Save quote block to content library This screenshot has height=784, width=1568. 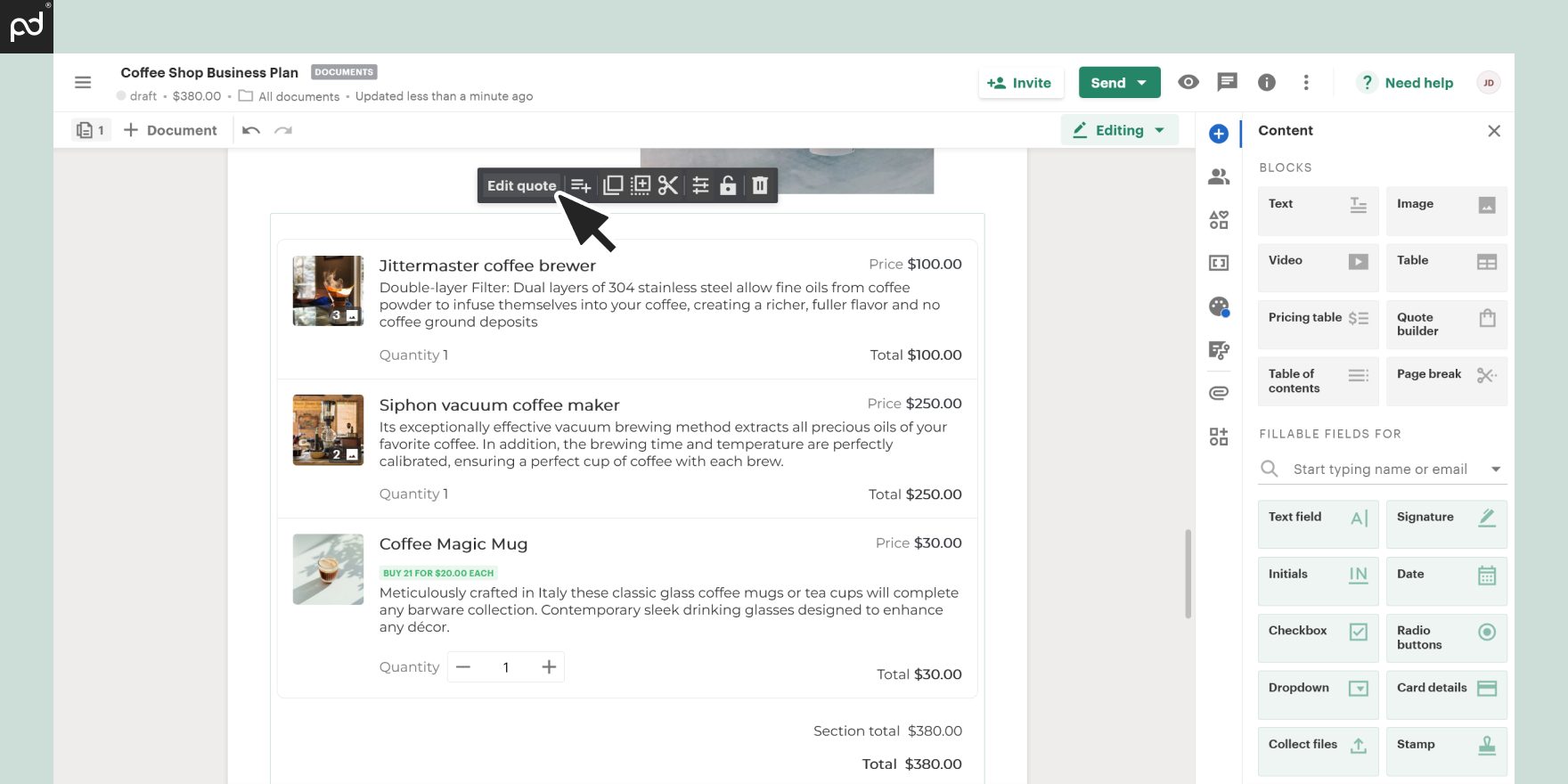click(x=641, y=185)
